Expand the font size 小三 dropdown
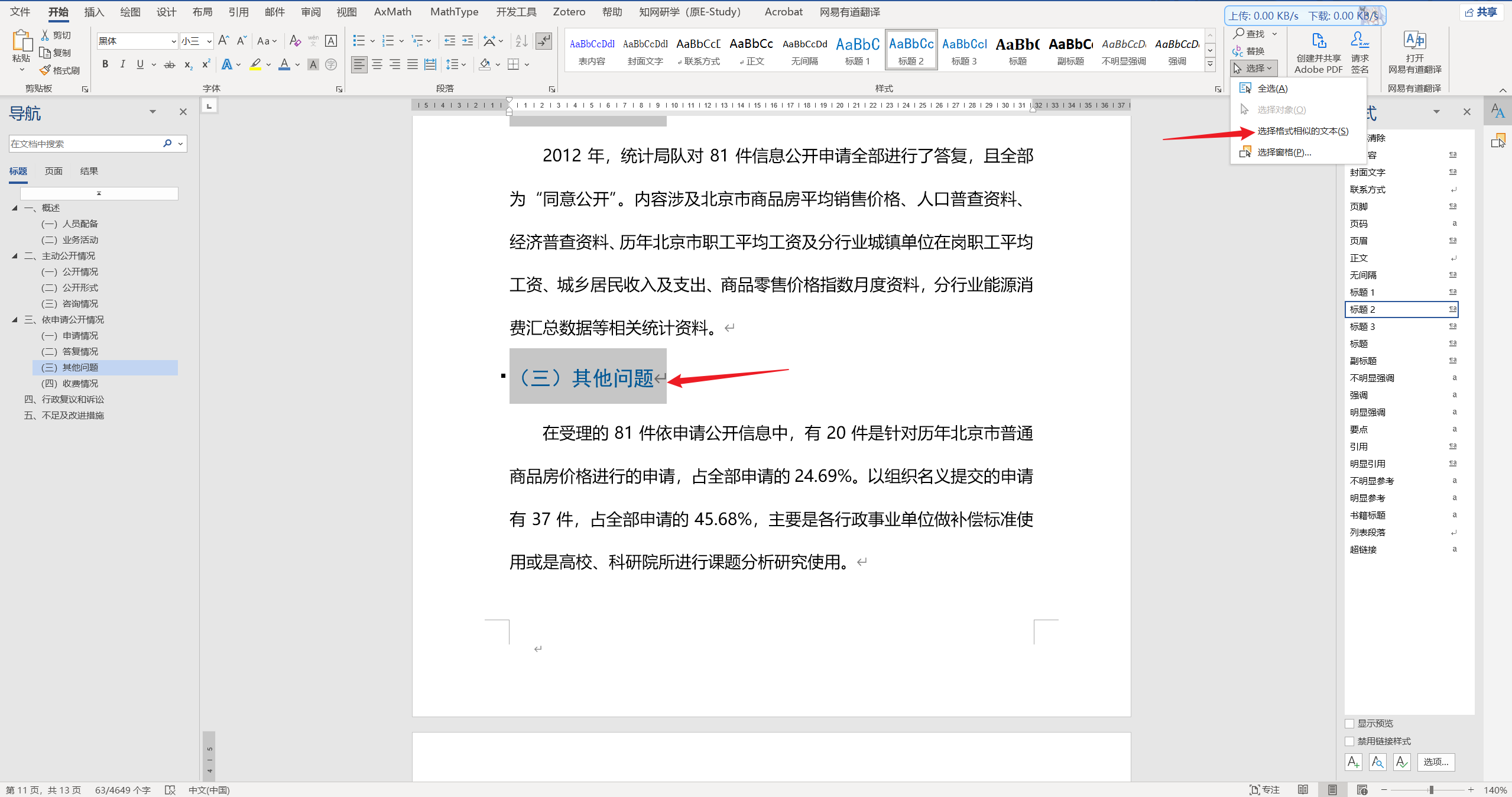The image size is (1512, 797). point(209,41)
